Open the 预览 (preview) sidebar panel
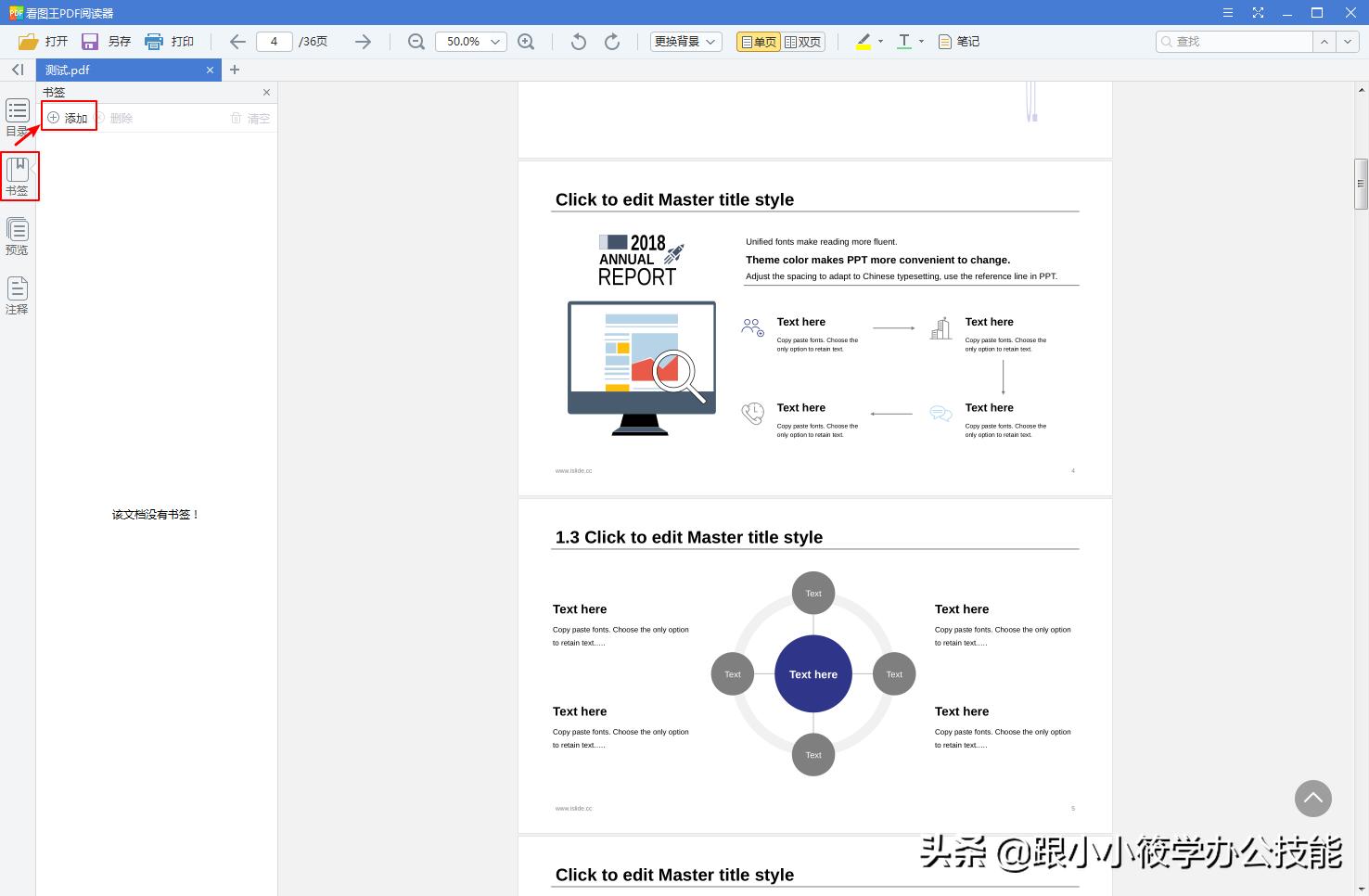The image size is (1369, 896). point(18,237)
